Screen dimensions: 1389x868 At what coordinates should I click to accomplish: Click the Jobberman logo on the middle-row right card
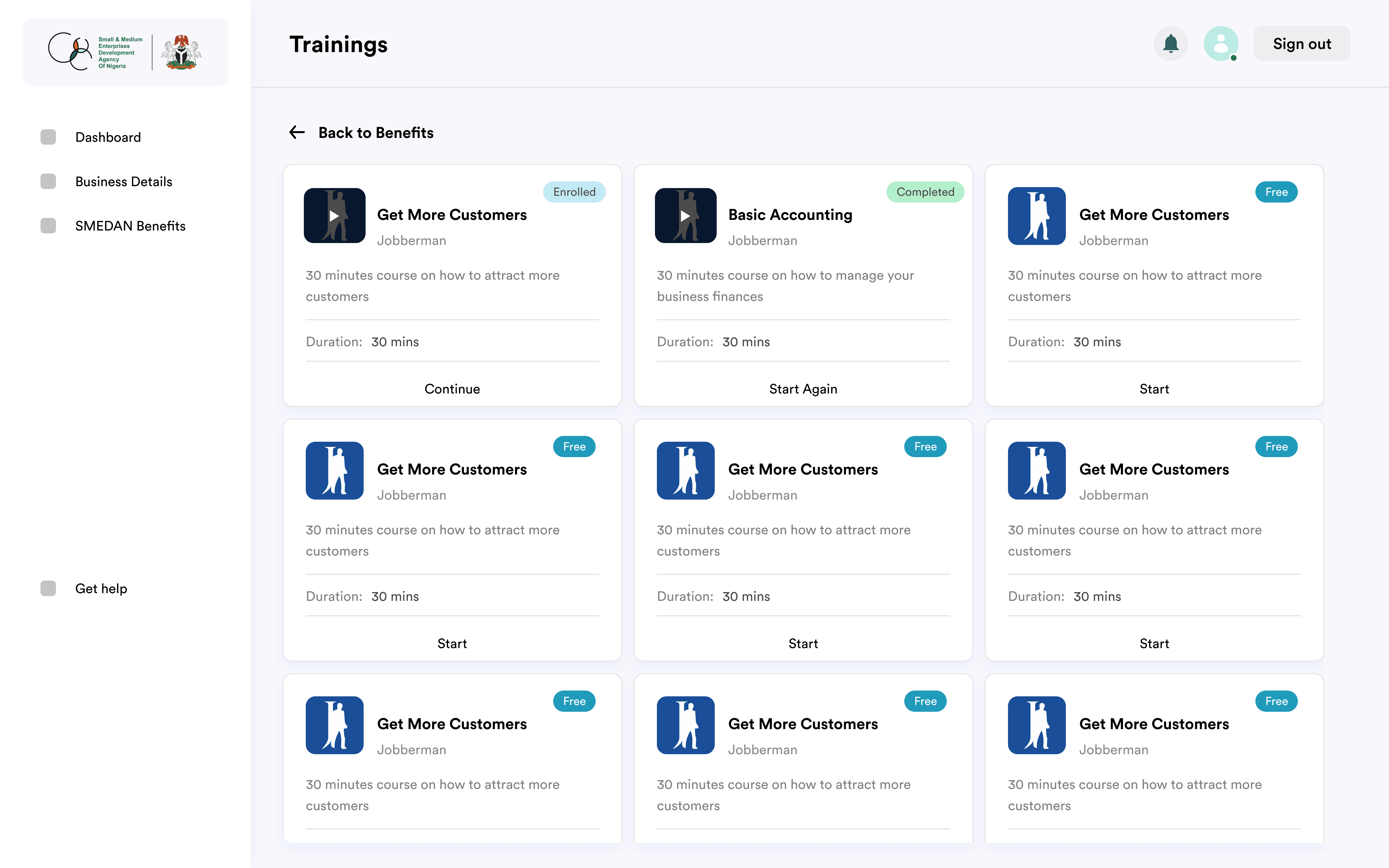click(x=1037, y=471)
